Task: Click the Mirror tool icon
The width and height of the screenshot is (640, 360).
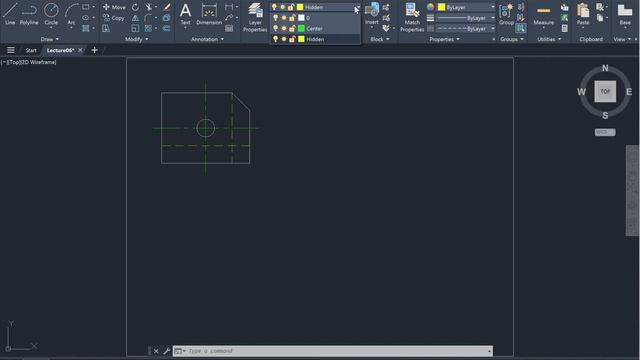Action: (x=135, y=18)
